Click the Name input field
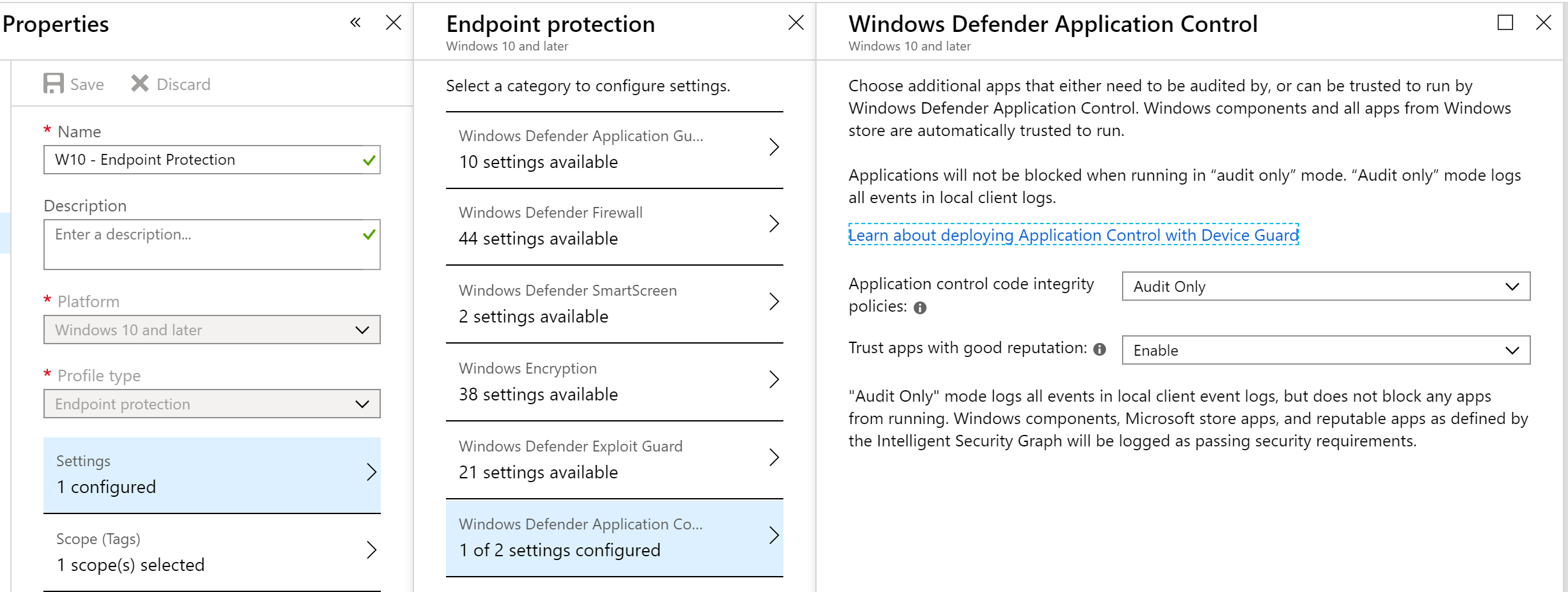This screenshot has width=1568, height=592. coord(204,160)
